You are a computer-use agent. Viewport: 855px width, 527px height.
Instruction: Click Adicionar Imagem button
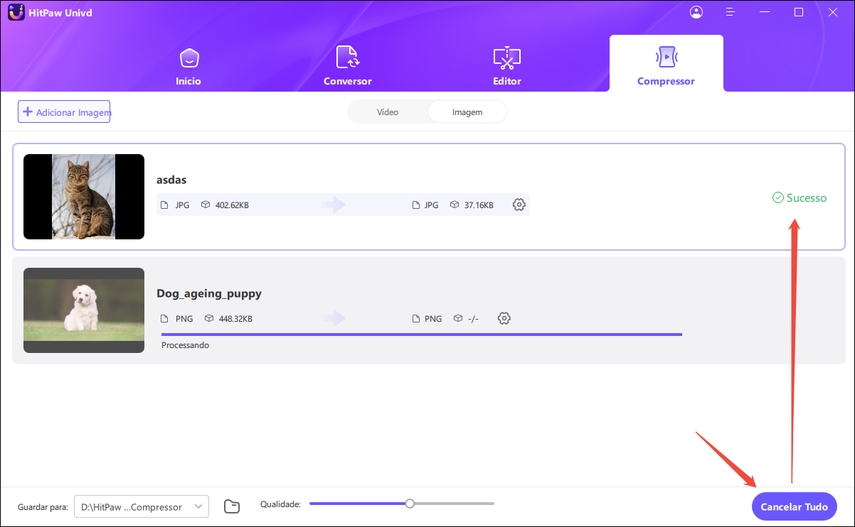click(x=64, y=112)
